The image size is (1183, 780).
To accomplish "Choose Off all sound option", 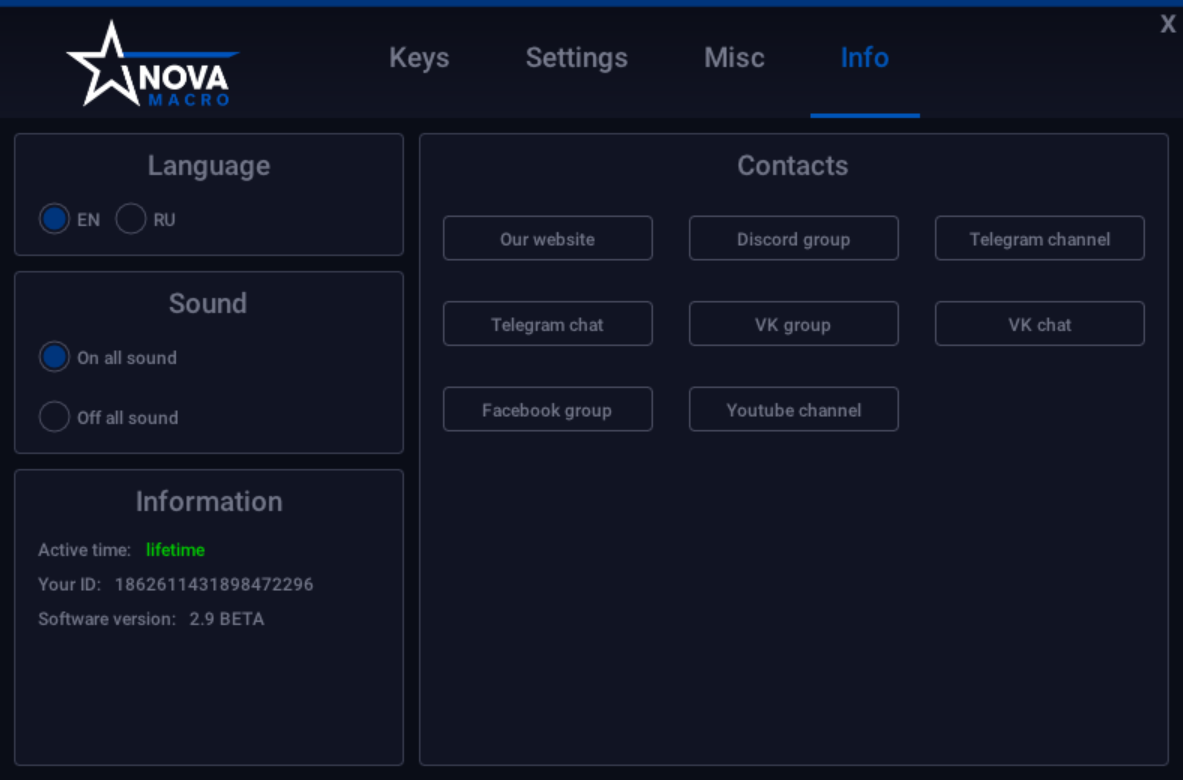I will tap(55, 417).
